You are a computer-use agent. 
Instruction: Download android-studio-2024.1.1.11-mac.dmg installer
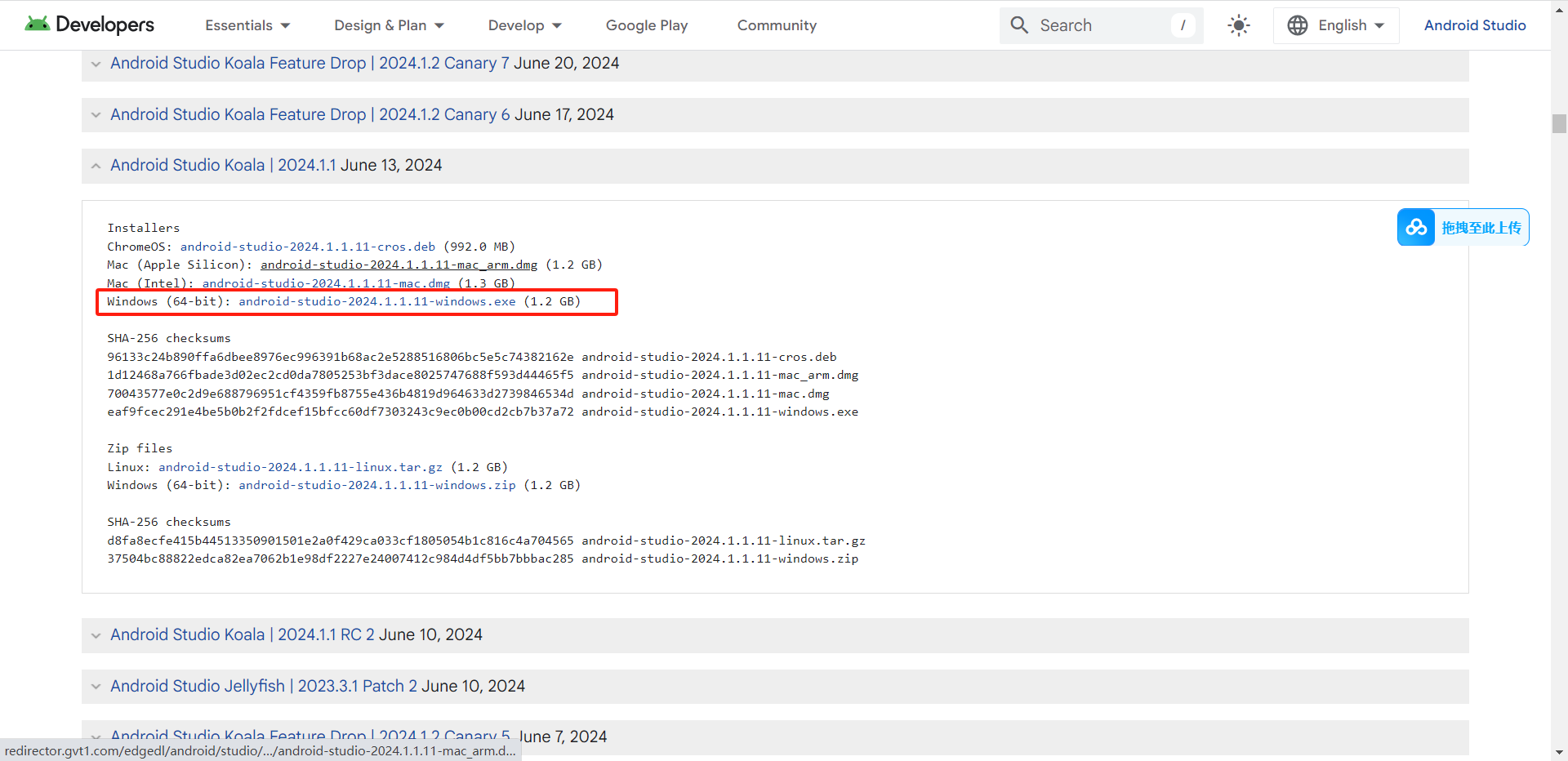326,283
